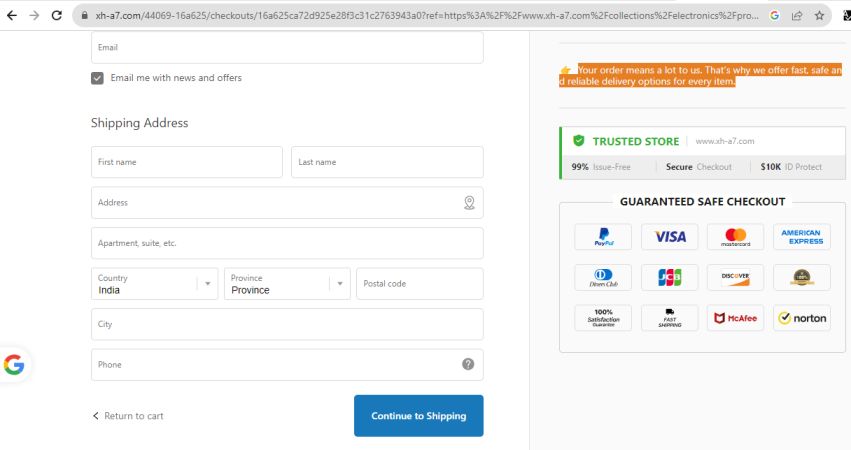Click the phone field help icon
The image size is (851, 450).
468,364
